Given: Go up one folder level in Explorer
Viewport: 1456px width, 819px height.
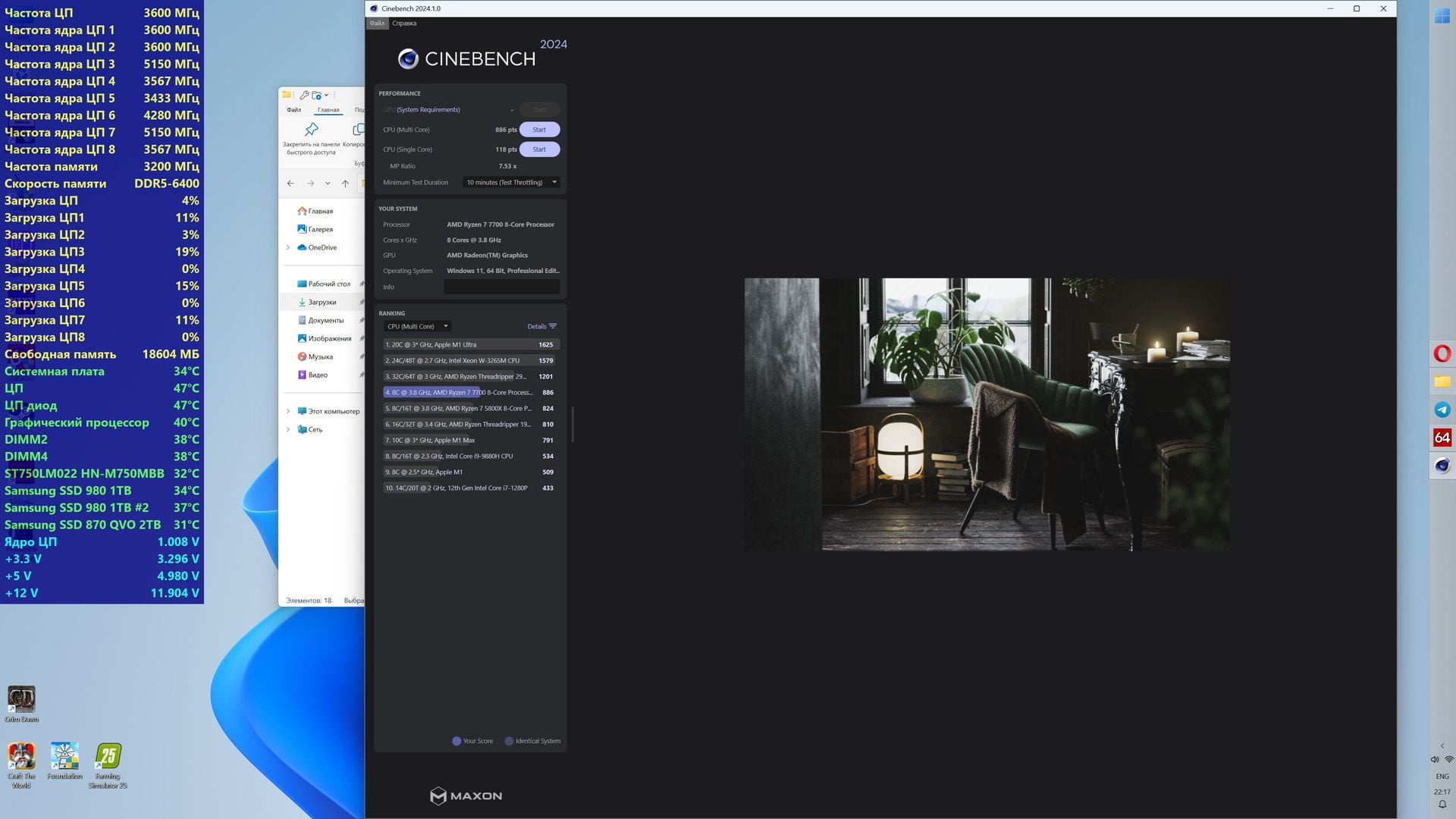Looking at the screenshot, I should pyautogui.click(x=345, y=184).
